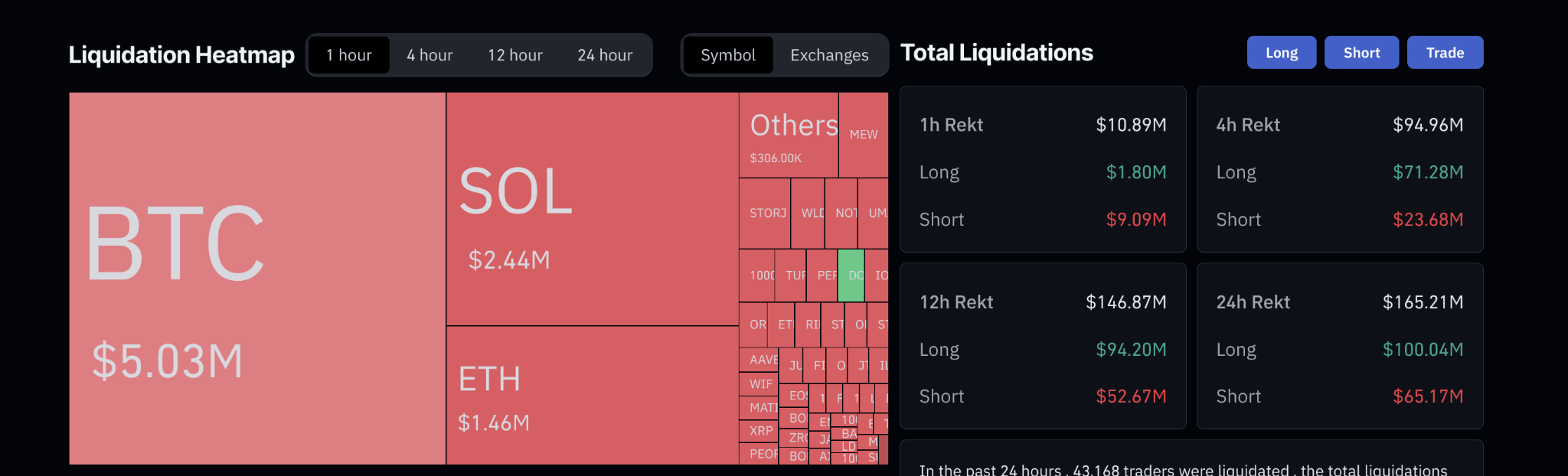Choose the 12 hour timeframe
This screenshot has height=476, width=1568.
tap(515, 55)
